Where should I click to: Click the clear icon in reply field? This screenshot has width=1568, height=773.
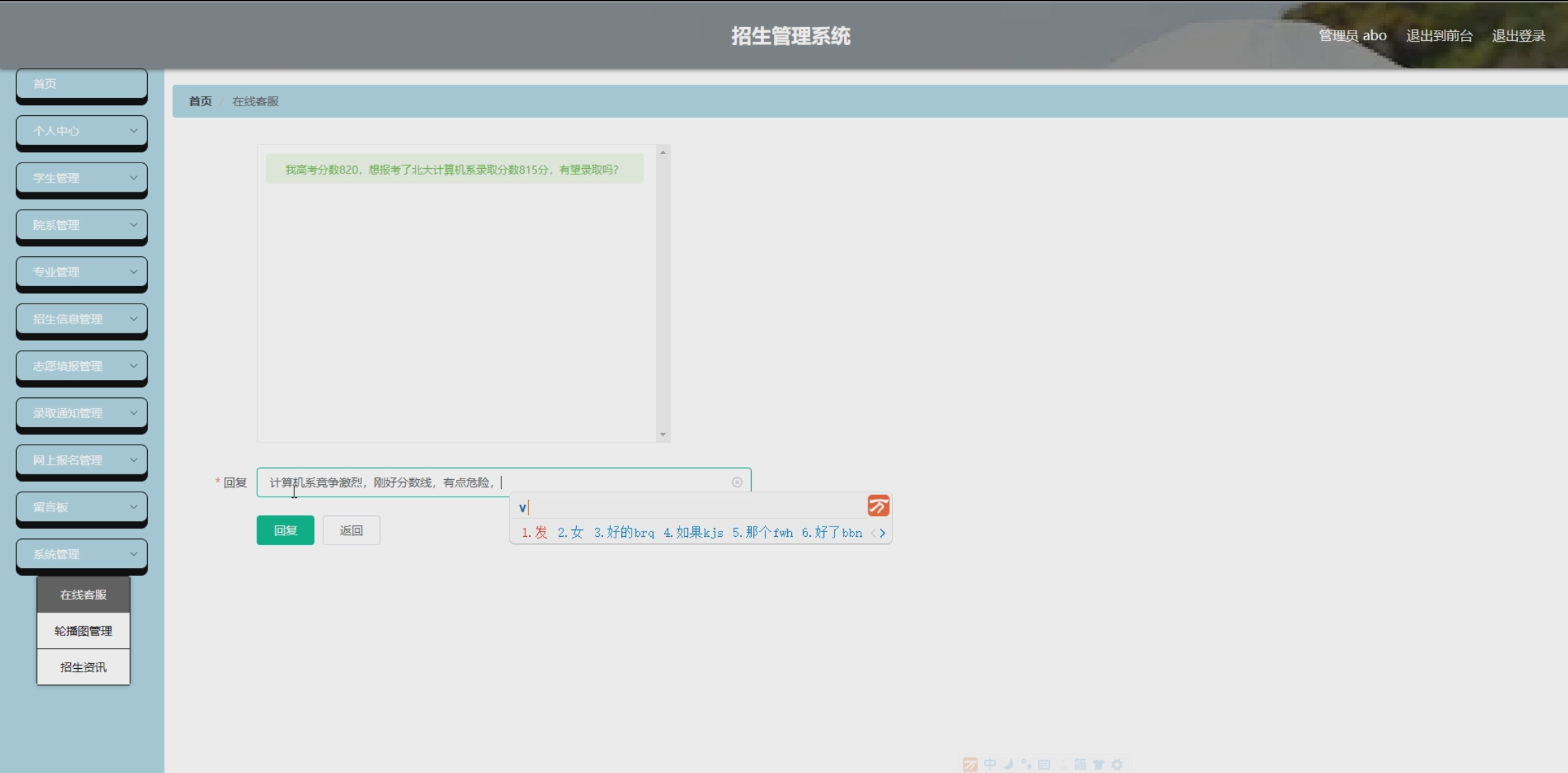737,482
